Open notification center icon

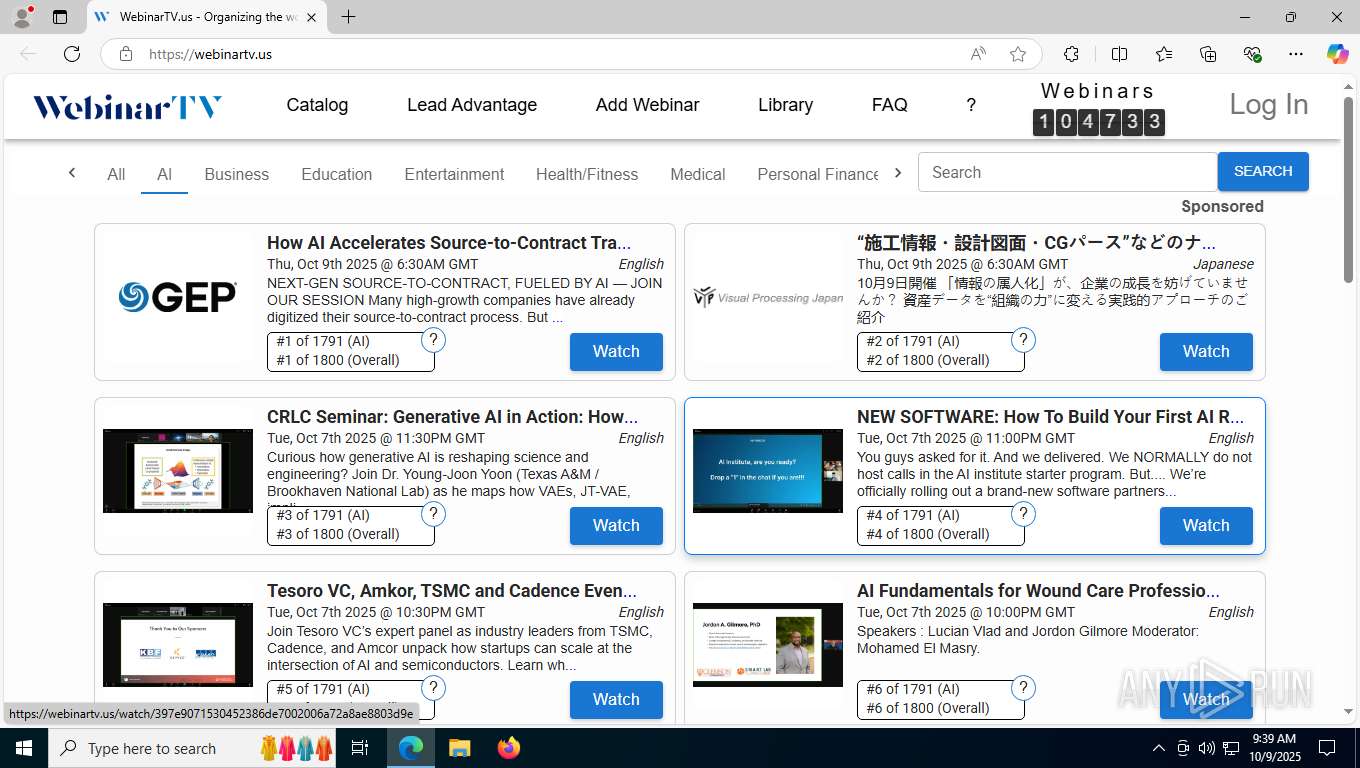click(x=1327, y=748)
